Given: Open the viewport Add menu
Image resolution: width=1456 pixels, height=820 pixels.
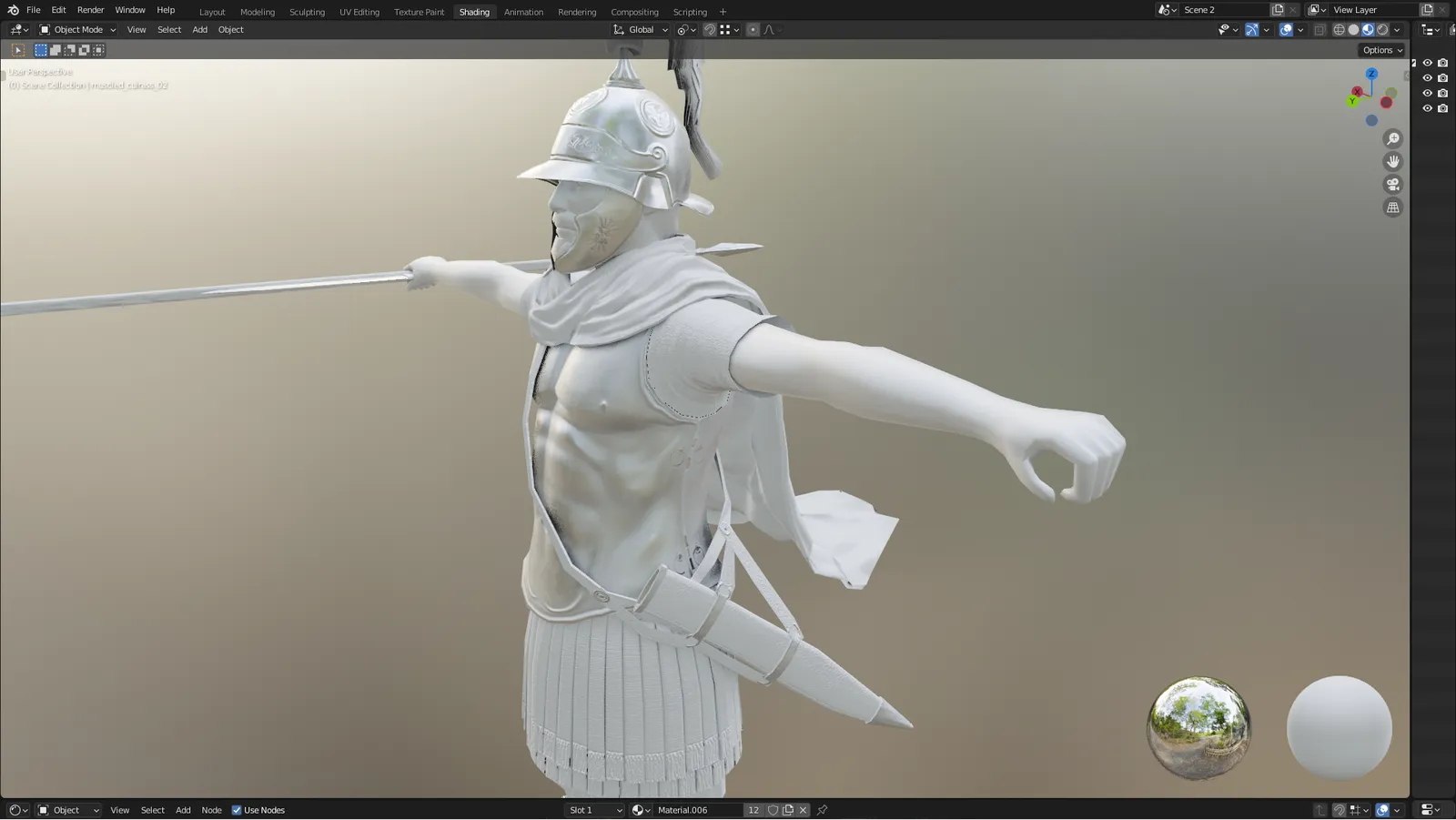Looking at the screenshot, I should (199, 30).
